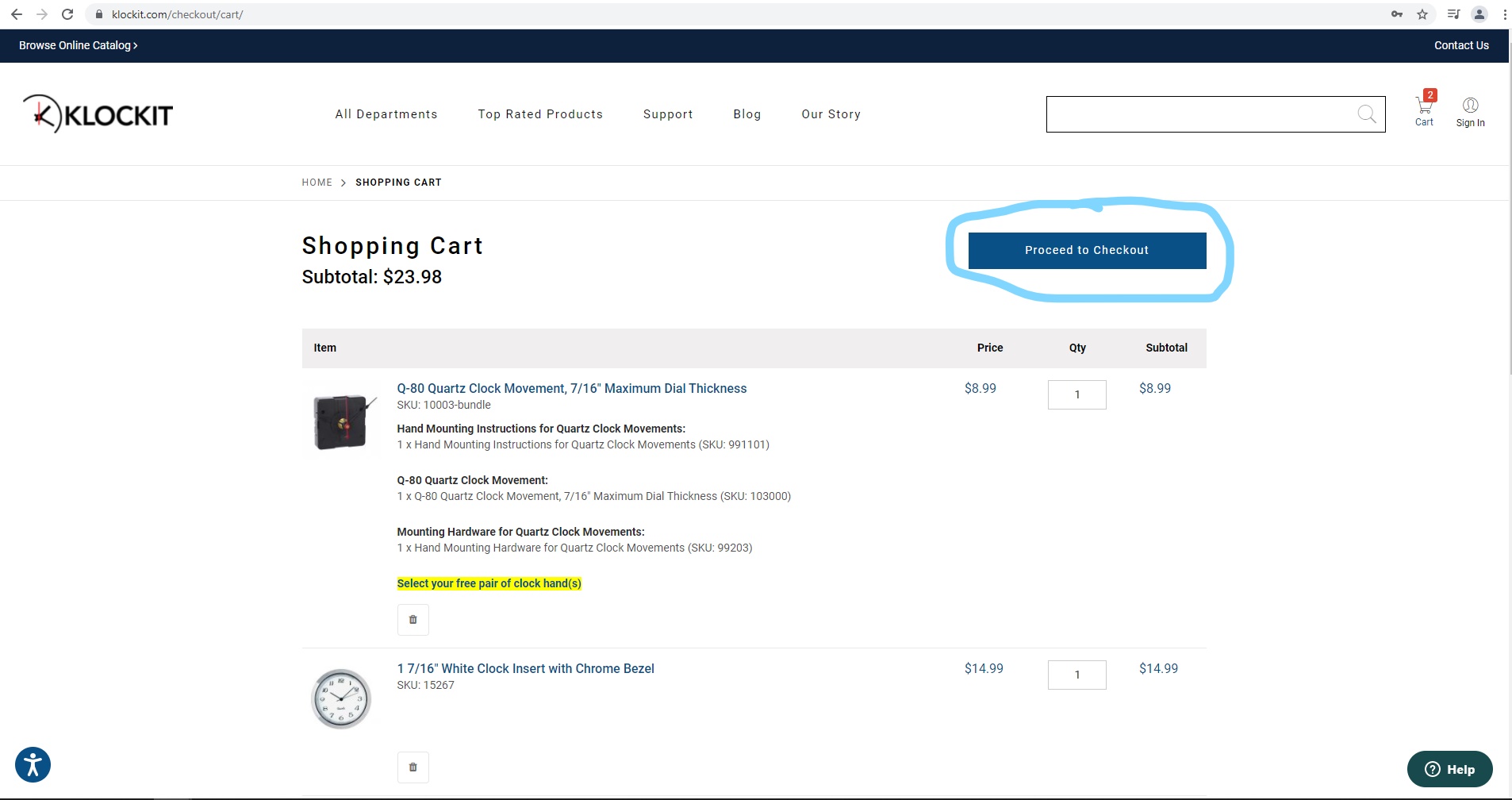
Task: Click Mounting Hardware for Quartz Clock Movements heading
Action: click(x=521, y=532)
